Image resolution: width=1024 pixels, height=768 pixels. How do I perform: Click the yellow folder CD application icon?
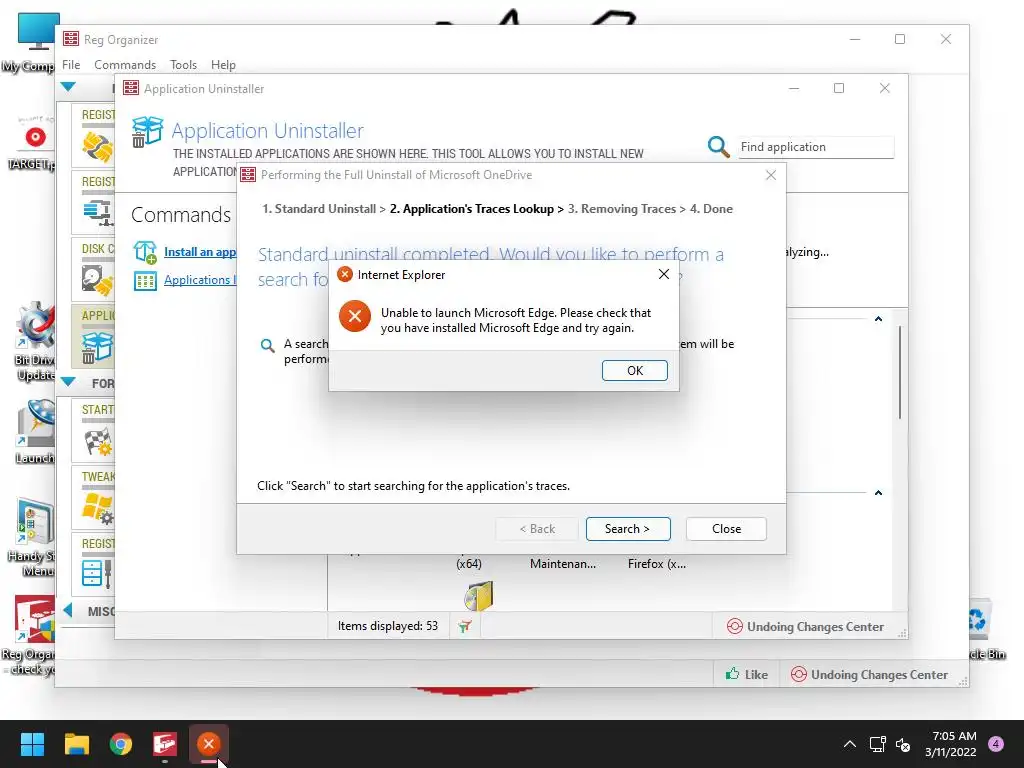click(479, 596)
